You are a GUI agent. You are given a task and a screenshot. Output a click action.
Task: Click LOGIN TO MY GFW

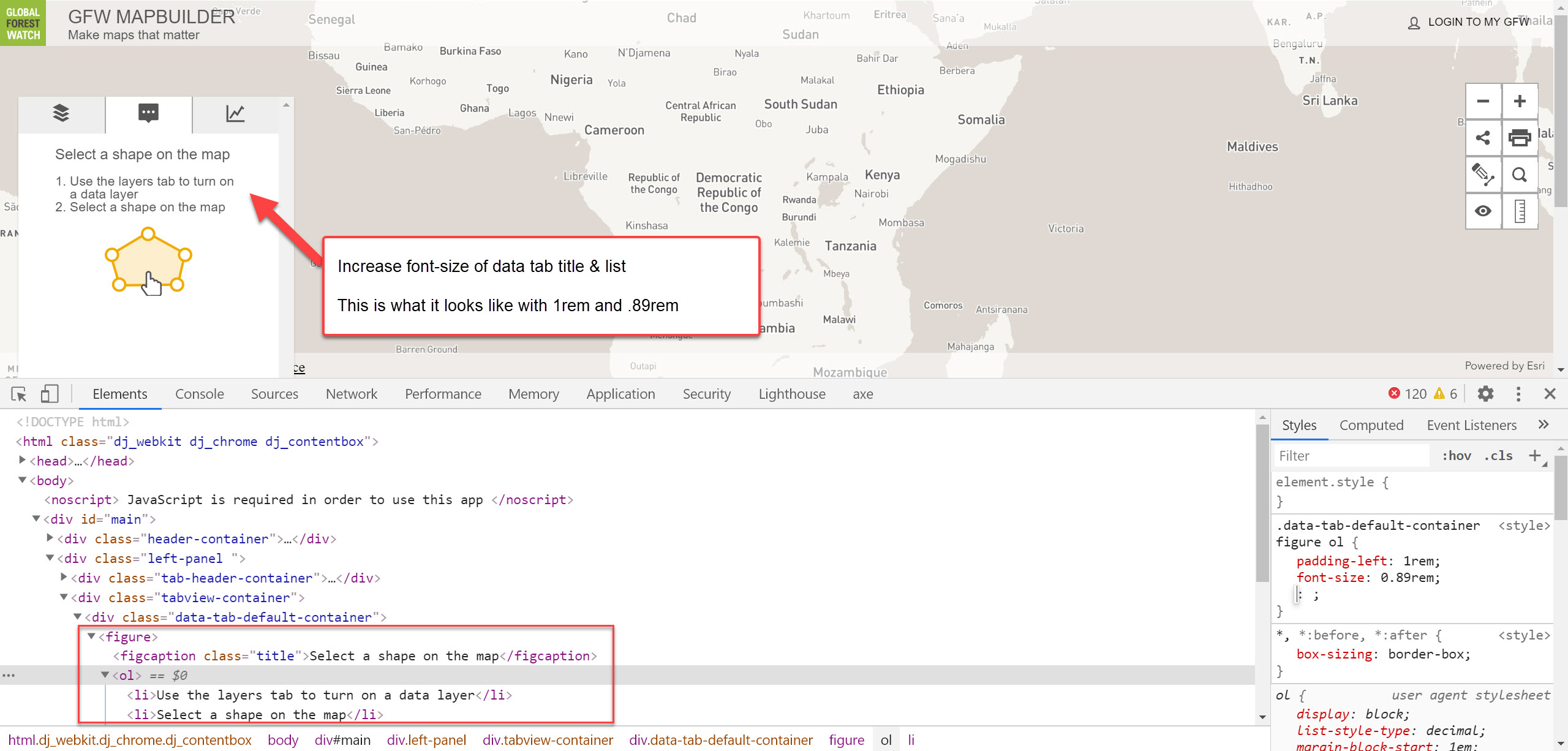point(1477,22)
